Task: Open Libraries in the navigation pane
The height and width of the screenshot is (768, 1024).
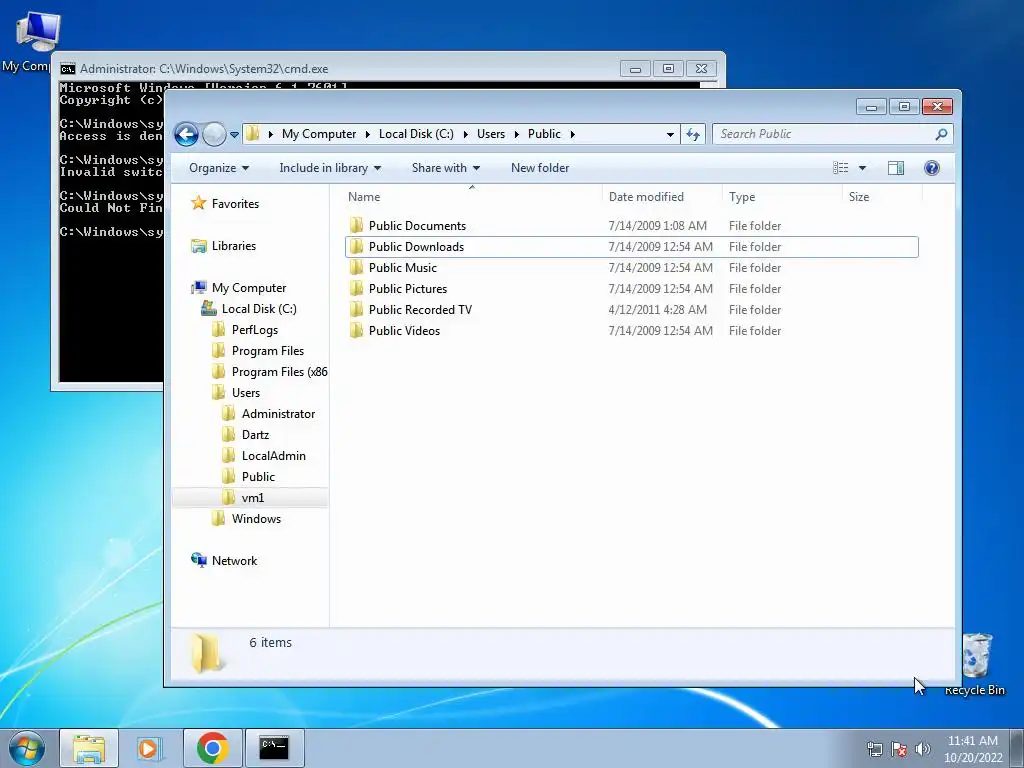Action: (224, 246)
